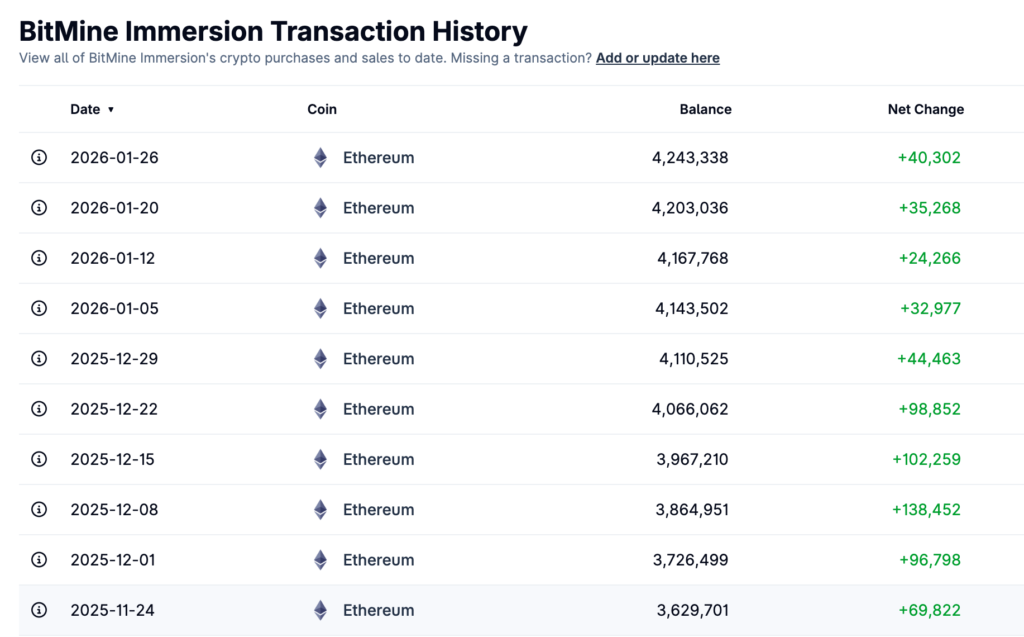
Task: Open the 'Add or update here' link
Action: tap(657, 58)
